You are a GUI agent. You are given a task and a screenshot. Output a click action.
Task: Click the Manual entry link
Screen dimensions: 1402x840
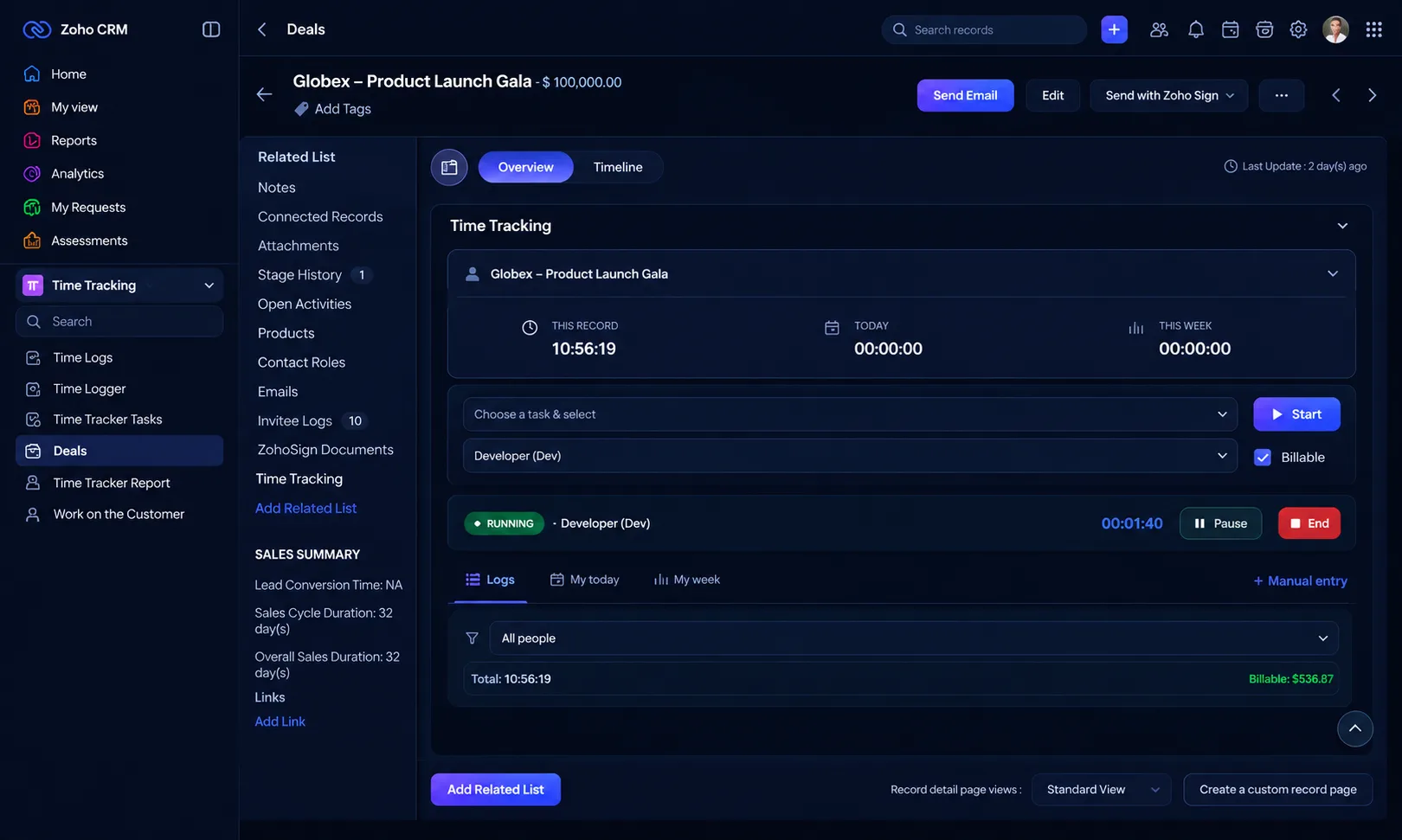1300,581
